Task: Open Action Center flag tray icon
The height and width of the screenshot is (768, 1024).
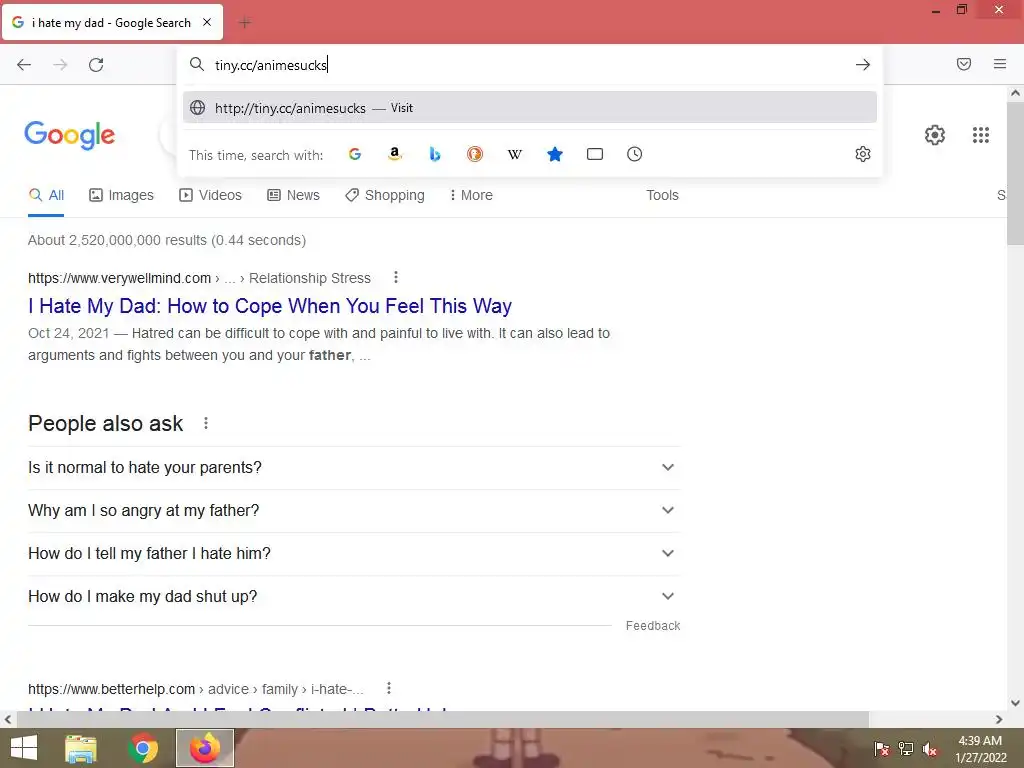Action: 881,749
